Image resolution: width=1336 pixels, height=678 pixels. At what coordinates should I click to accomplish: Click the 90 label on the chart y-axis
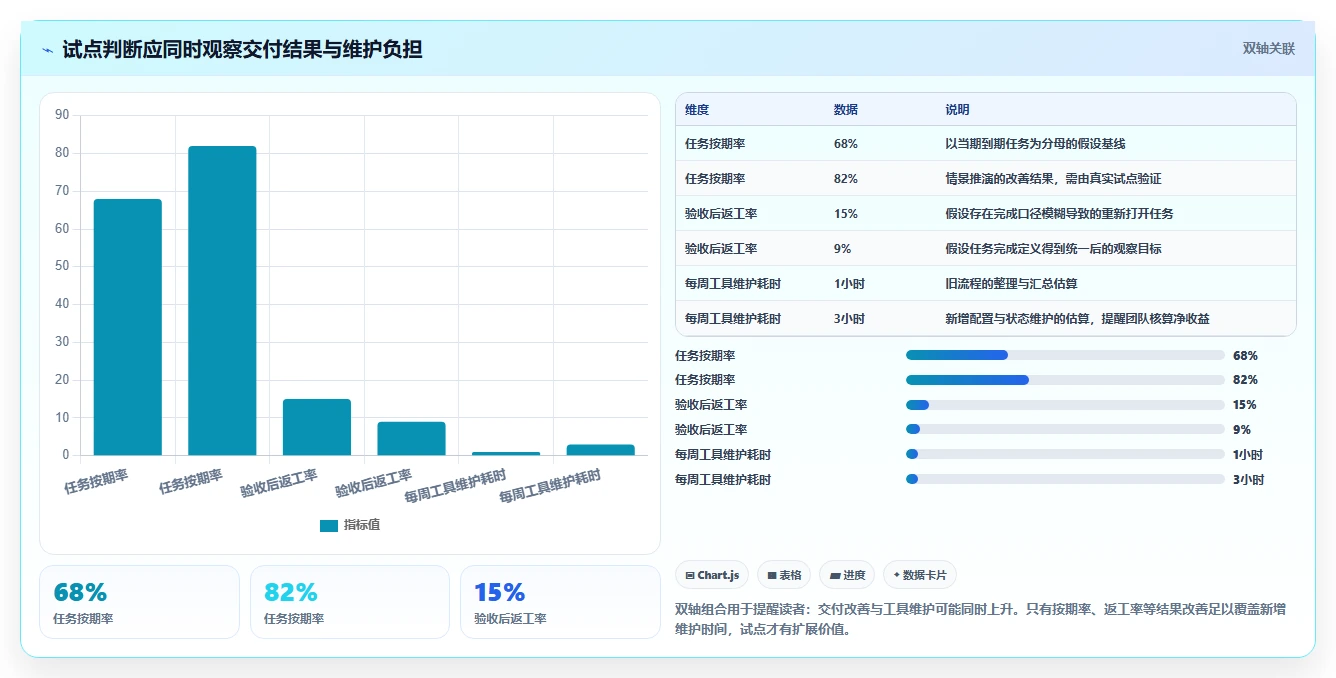click(x=62, y=115)
